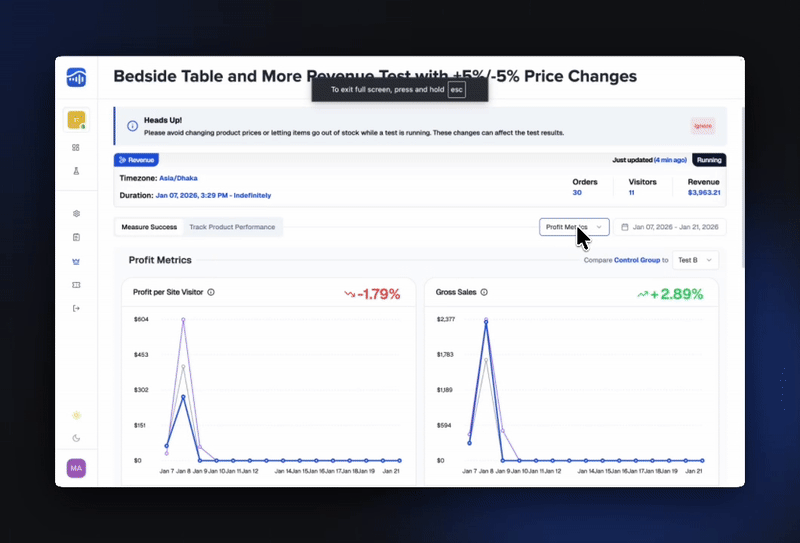Click the yellow store thumbnail in sidebar

[76, 120]
